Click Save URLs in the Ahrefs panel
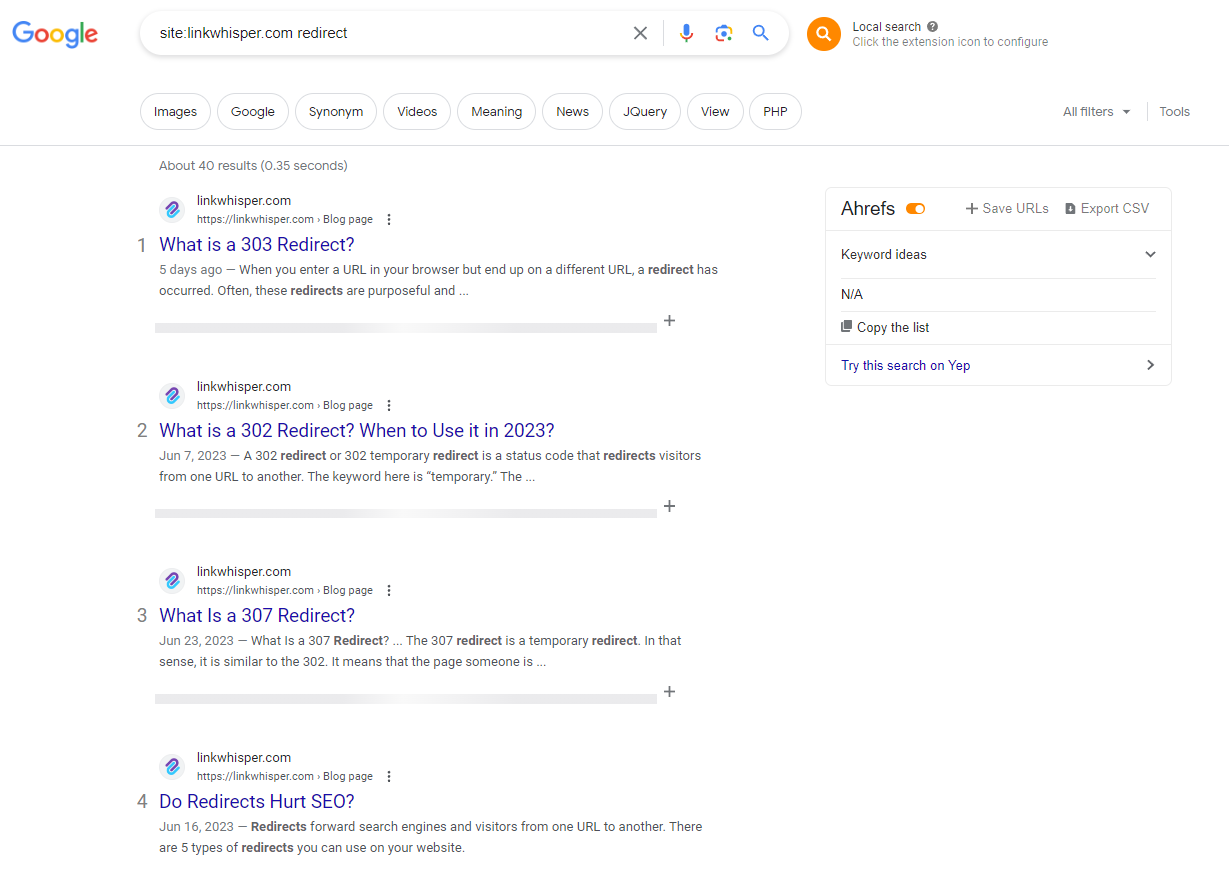The image size is (1229, 869). [x=1007, y=208]
